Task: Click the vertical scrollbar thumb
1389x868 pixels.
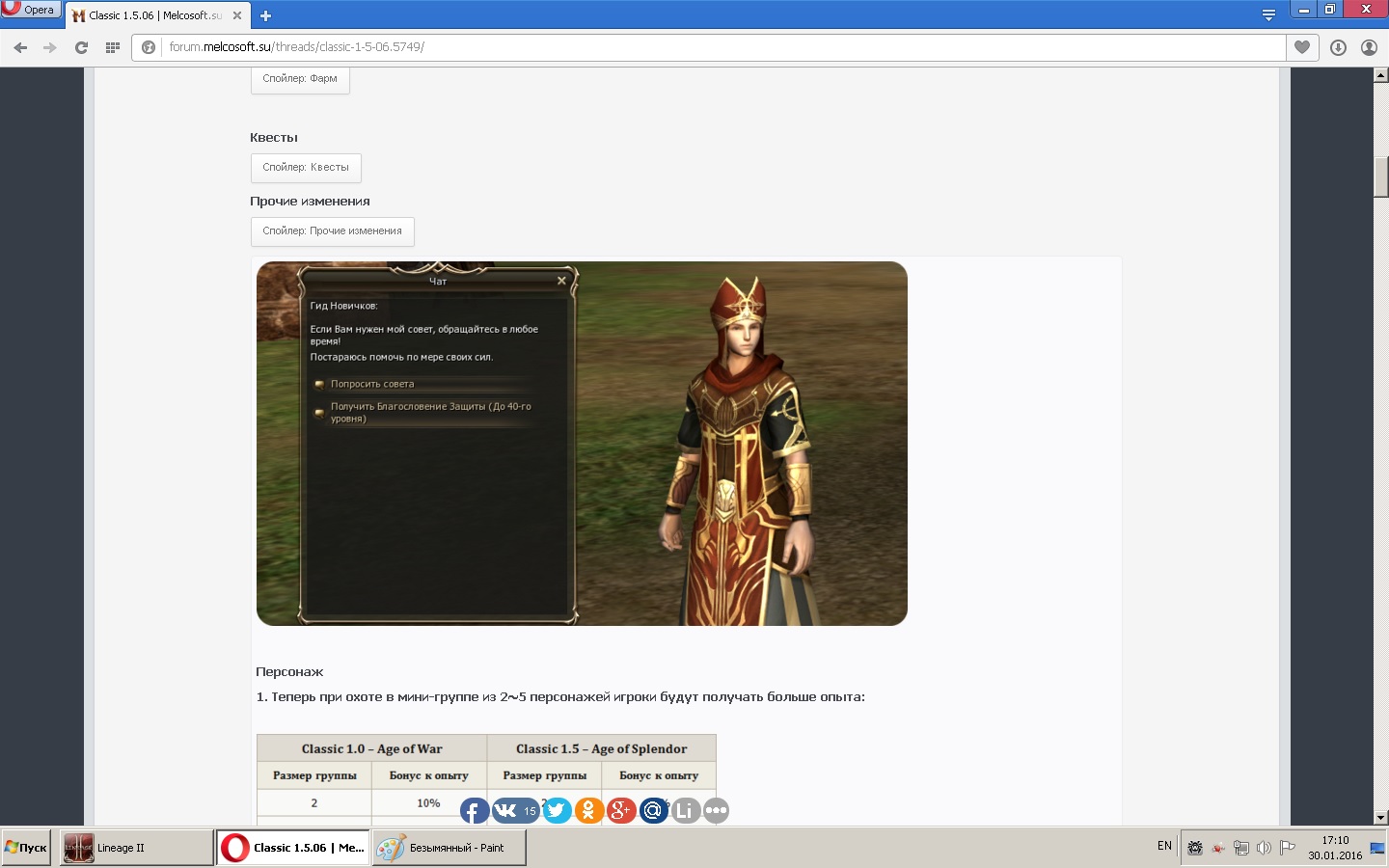Action: (1381, 176)
